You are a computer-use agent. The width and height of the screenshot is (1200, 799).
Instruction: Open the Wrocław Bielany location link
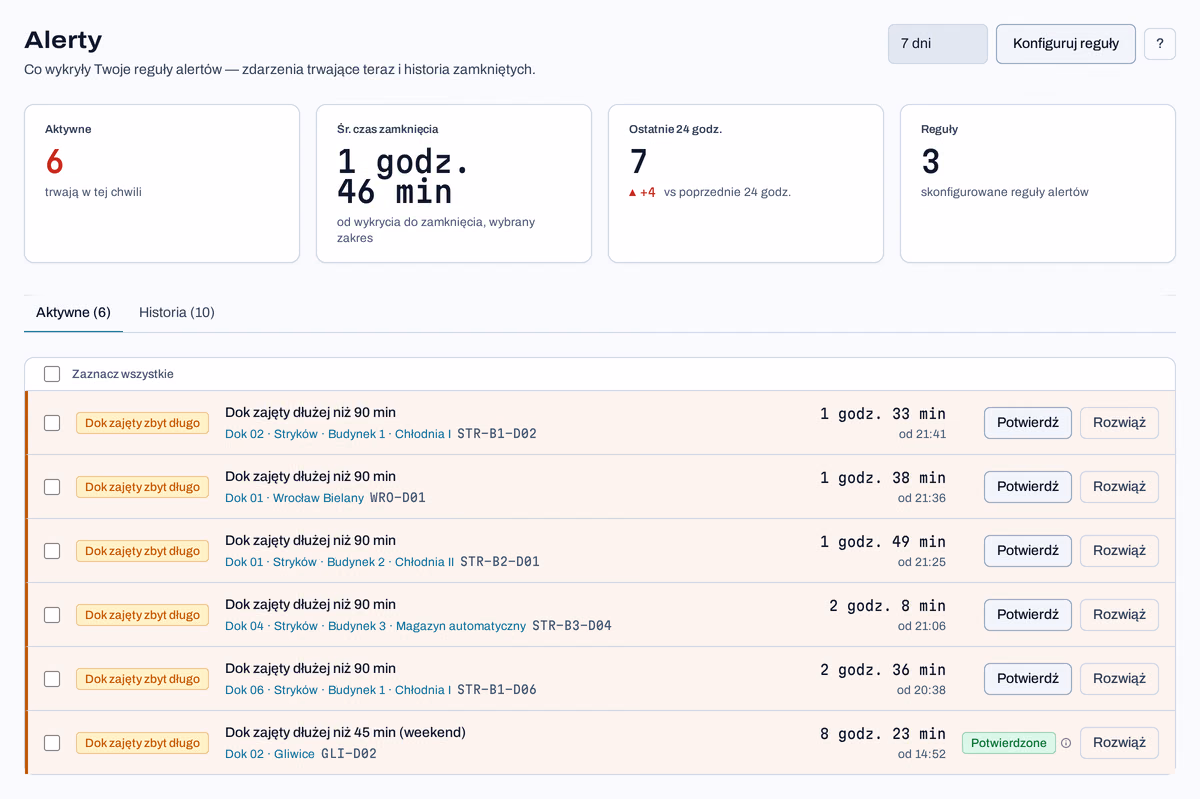[318, 498]
